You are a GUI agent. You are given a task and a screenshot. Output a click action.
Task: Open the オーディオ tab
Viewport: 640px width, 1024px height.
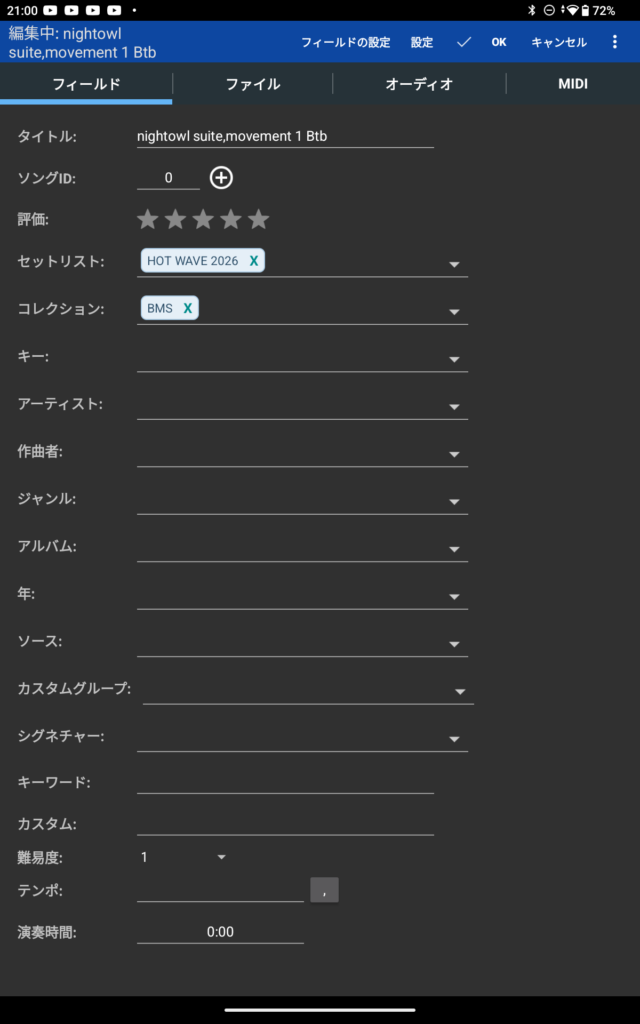(419, 84)
